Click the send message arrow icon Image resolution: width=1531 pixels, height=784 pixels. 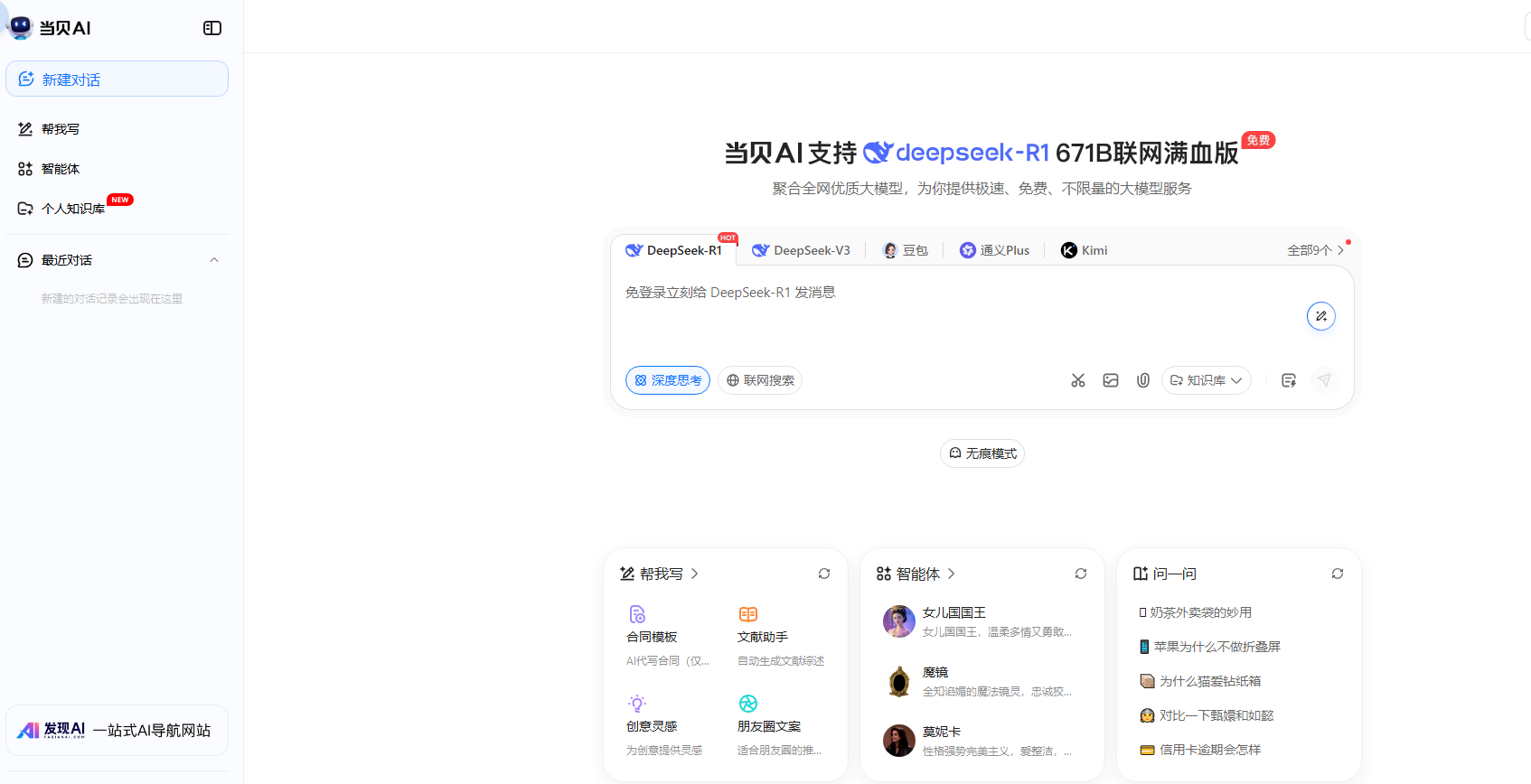(x=1324, y=380)
